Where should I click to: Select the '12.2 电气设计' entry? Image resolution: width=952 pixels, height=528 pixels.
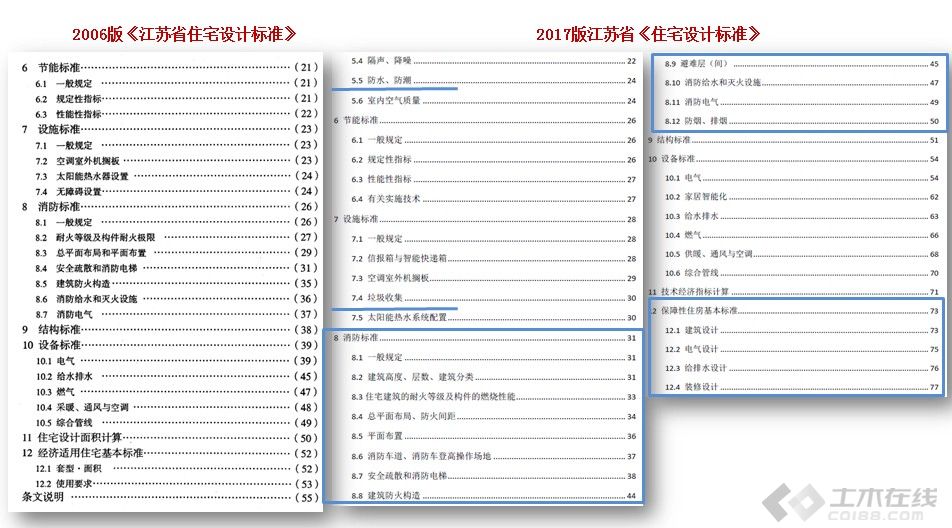(x=692, y=350)
